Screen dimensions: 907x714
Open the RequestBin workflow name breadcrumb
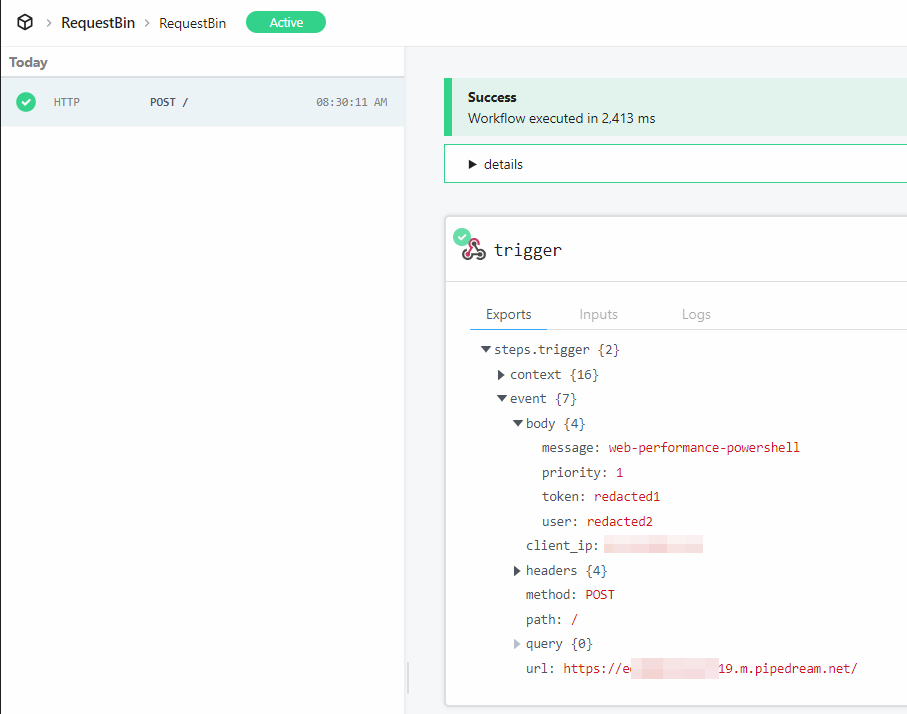(193, 23)
